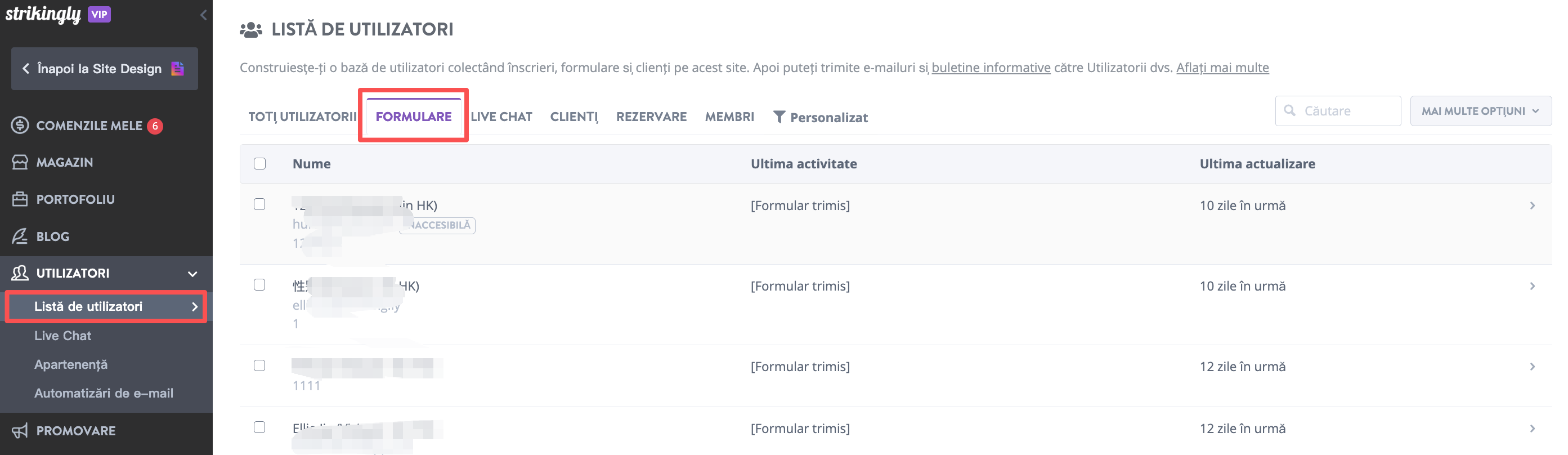Switch to the Live Chat tab
Screen dimensions: 1568x455
501,117
